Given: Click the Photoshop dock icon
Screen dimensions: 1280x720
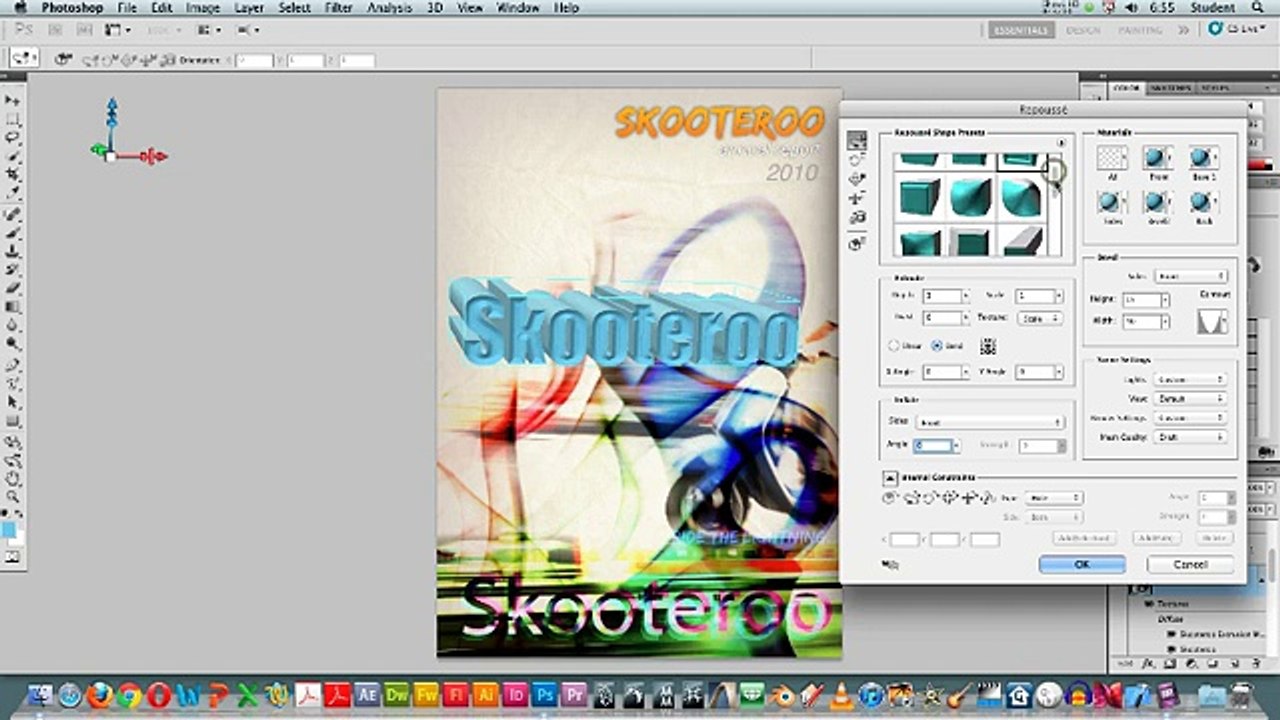Looking at the screenshot, I should 545,693.
